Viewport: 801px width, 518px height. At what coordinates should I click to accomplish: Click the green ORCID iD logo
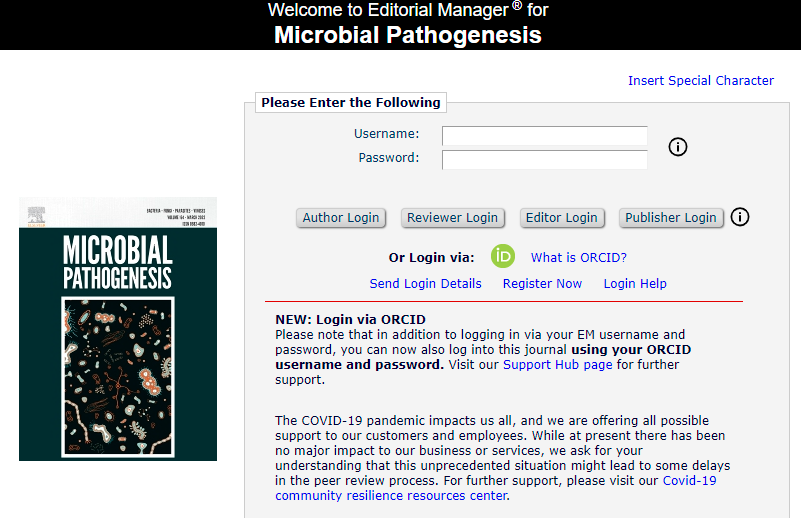pyautogui.click(x=502, y=256)
